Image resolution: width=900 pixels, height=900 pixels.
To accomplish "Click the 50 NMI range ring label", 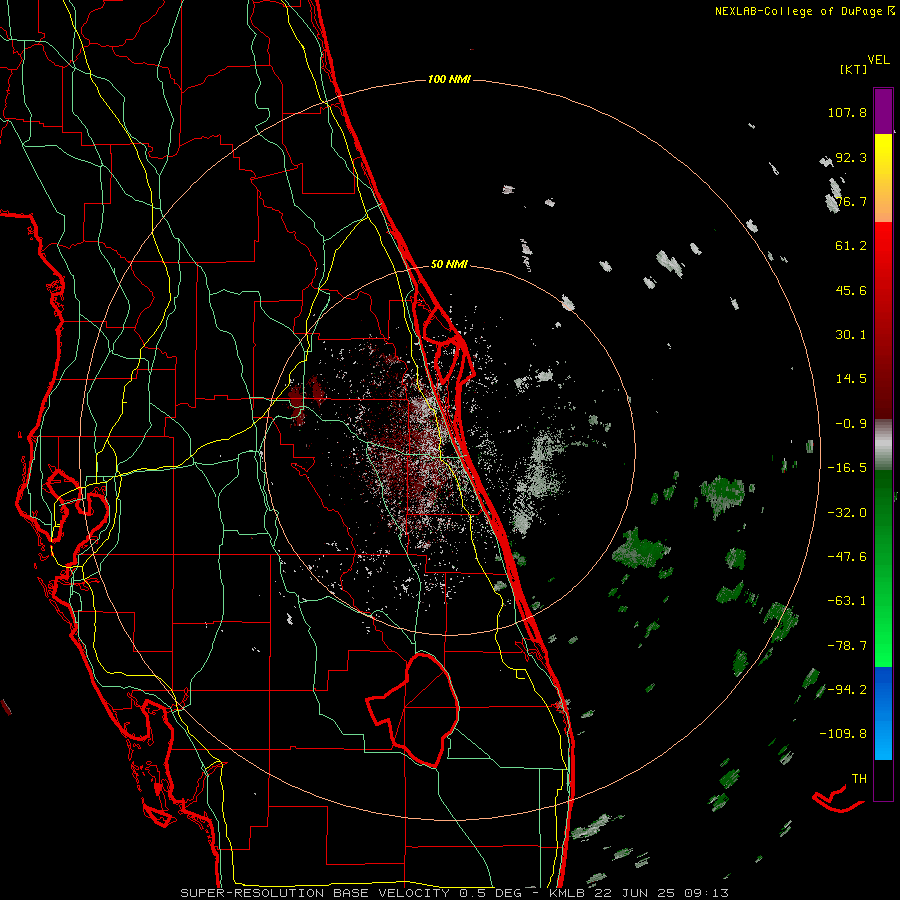I will click(449, 264).
